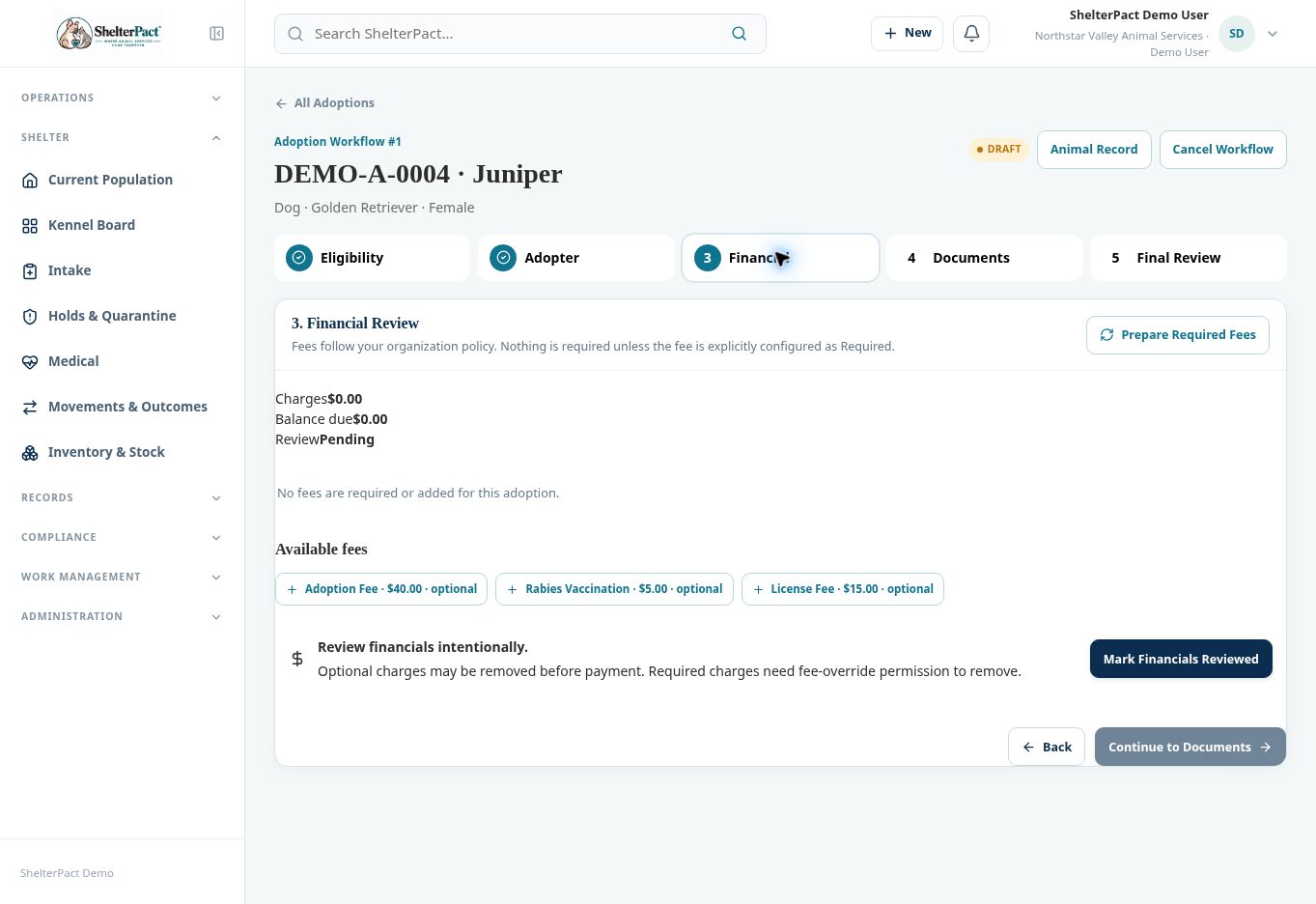Click the Search ShelterPact field
The width and height of the screenshot is (1316, 904).
point(519,34)
